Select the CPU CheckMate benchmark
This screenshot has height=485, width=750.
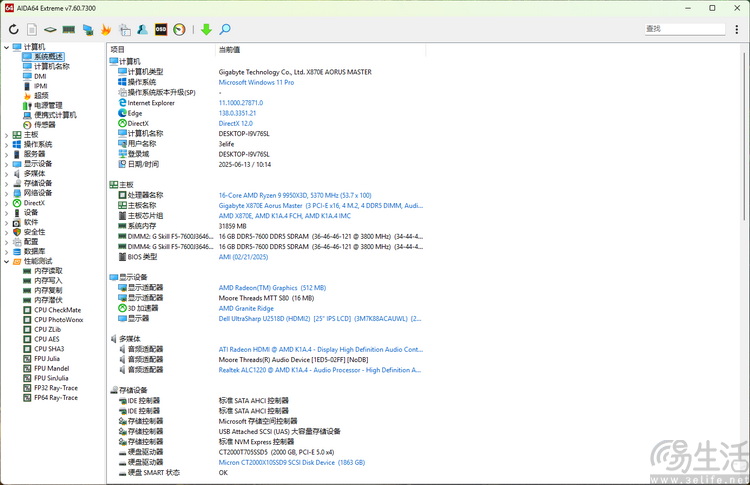click(x=52, y=310)
